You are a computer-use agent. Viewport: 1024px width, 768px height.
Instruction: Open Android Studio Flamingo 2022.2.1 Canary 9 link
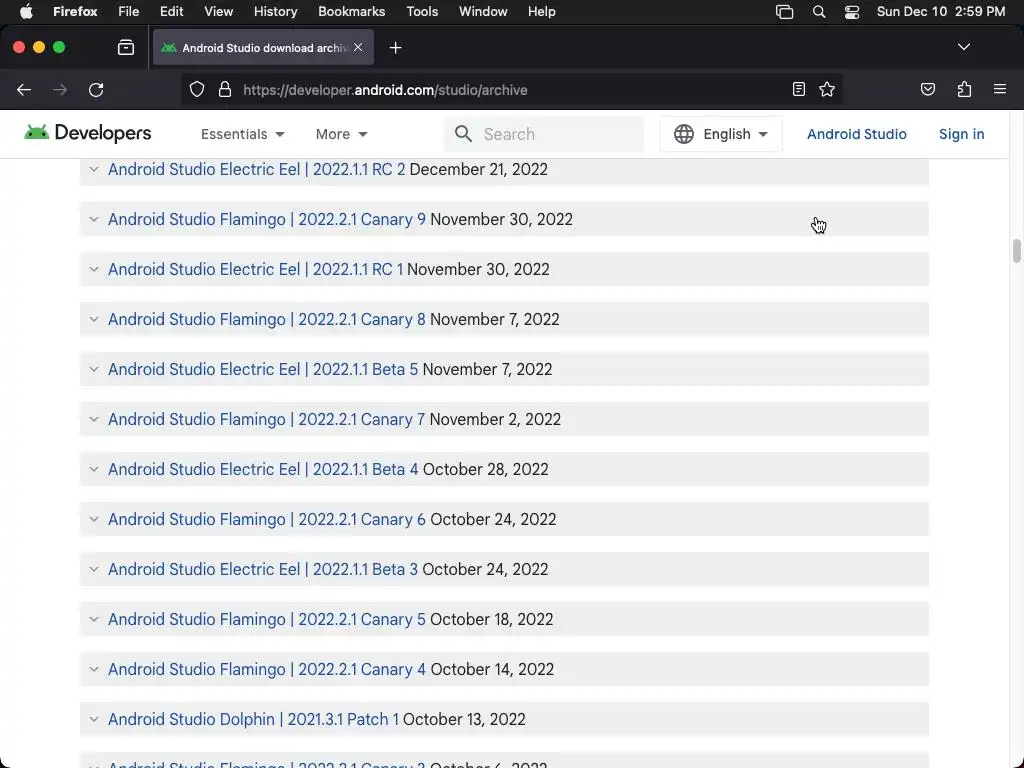point(267,219)
